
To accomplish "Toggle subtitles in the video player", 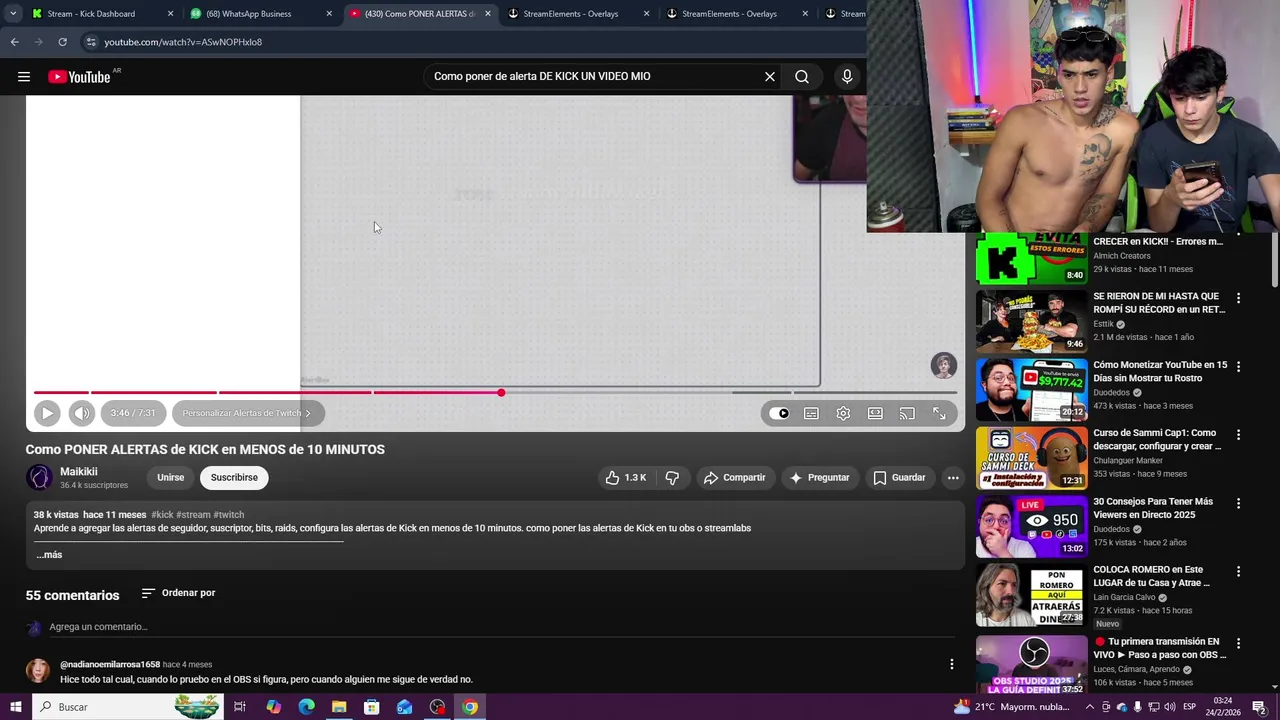I will click(x=811, y=413).
